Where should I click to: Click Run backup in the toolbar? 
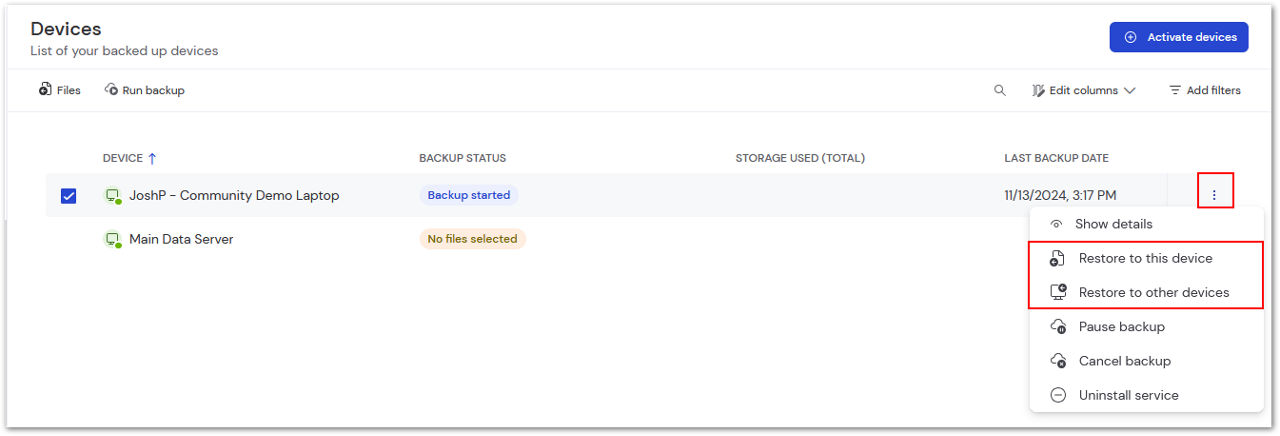click(145, 90)
